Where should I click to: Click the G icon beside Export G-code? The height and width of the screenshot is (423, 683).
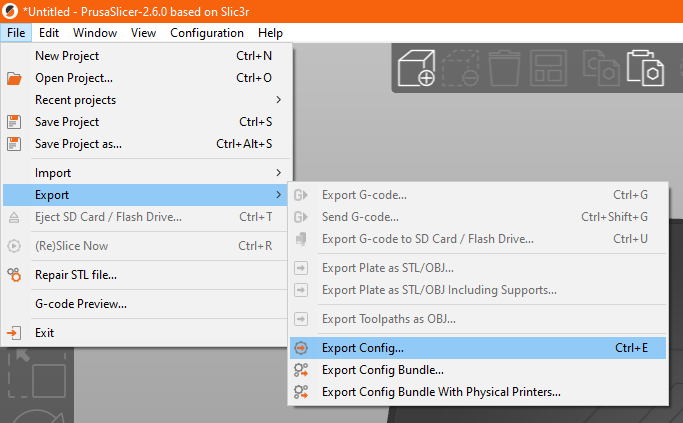(301, 195)
